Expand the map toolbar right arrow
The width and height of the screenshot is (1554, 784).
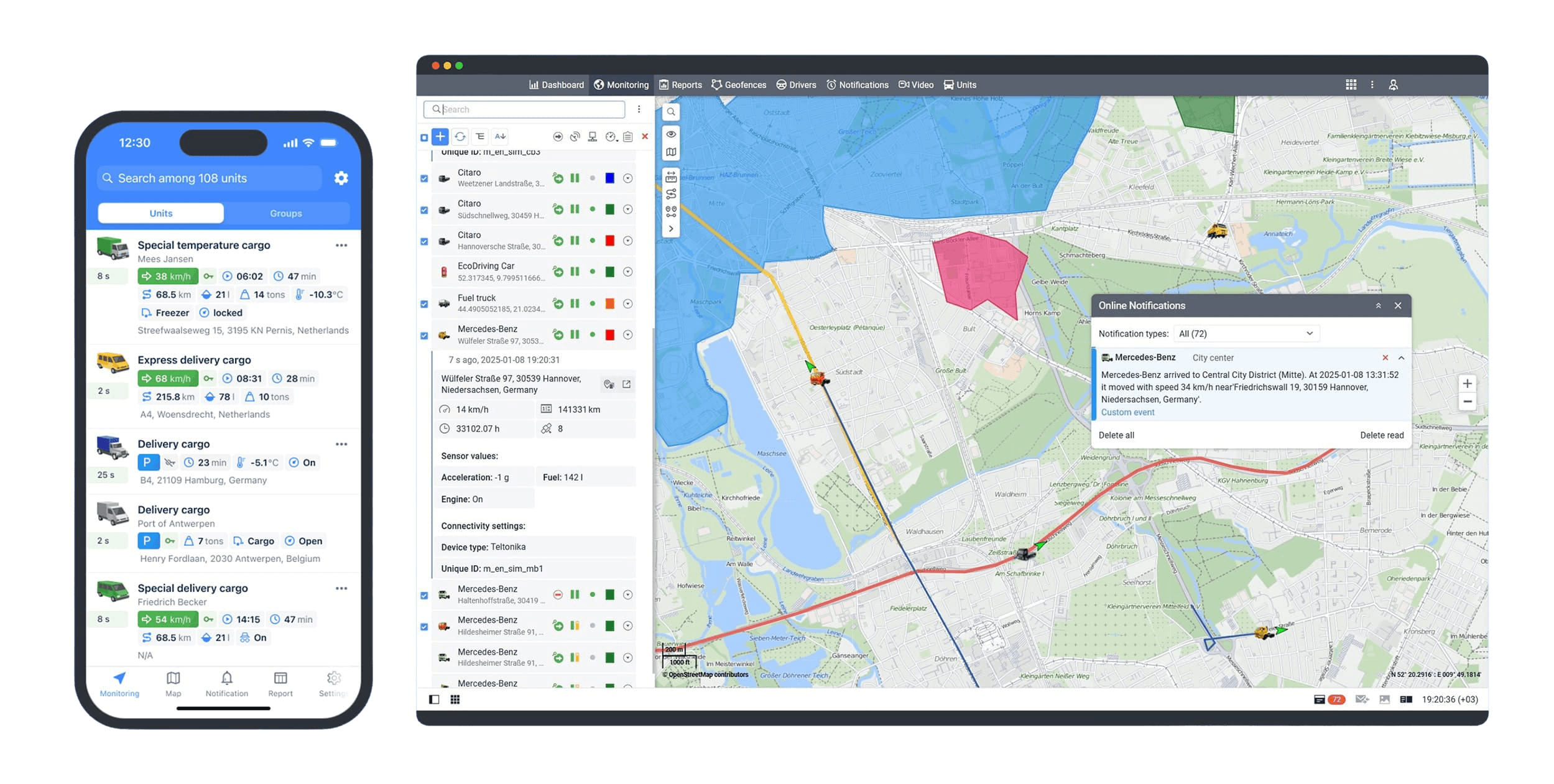[671, 229]
